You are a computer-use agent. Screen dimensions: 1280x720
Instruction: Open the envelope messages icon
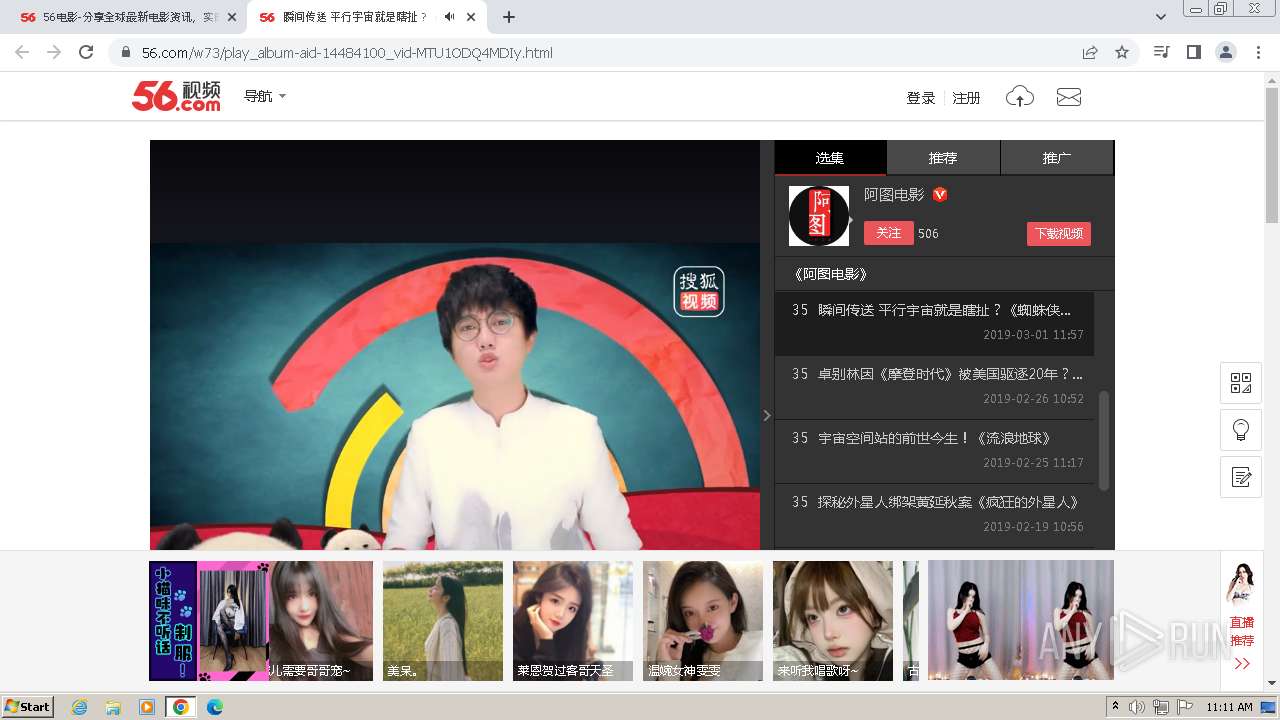1069,97
